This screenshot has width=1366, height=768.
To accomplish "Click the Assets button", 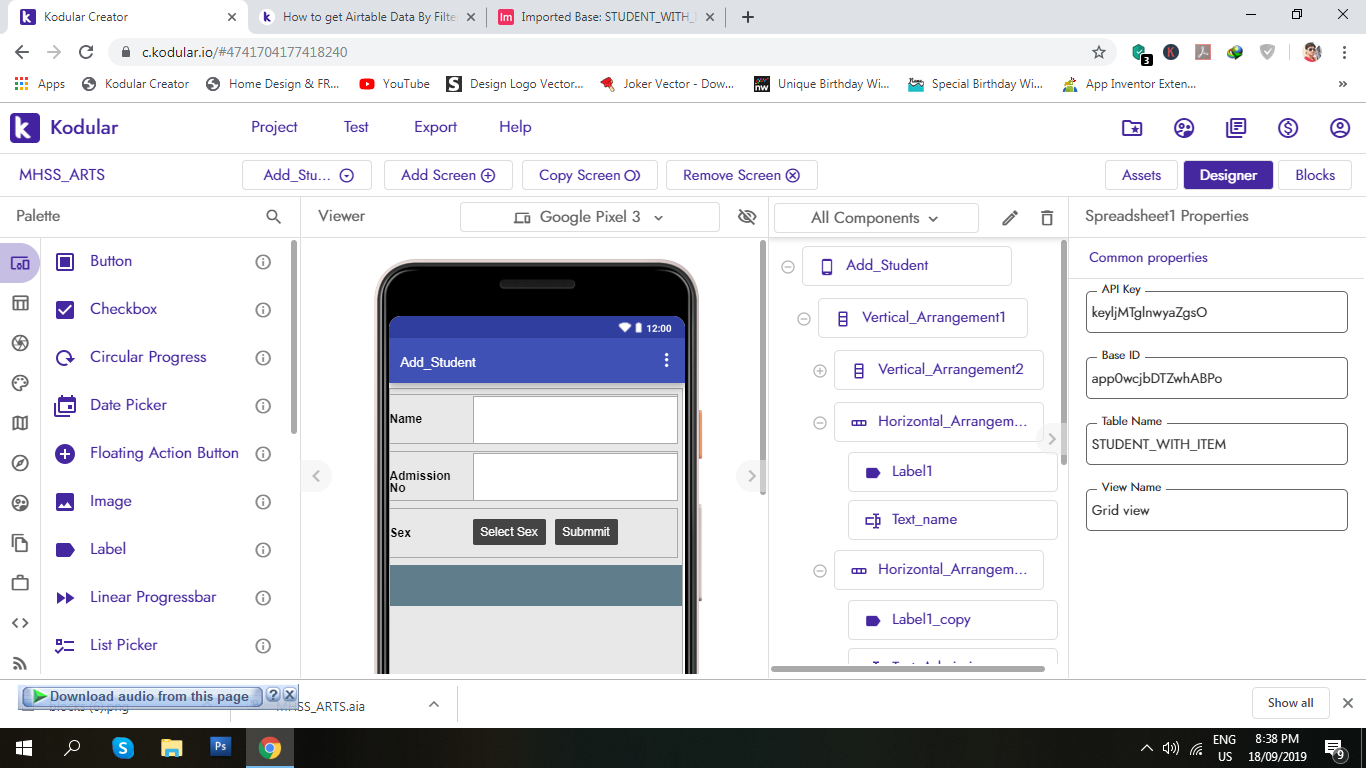I will pos(1141,175).
